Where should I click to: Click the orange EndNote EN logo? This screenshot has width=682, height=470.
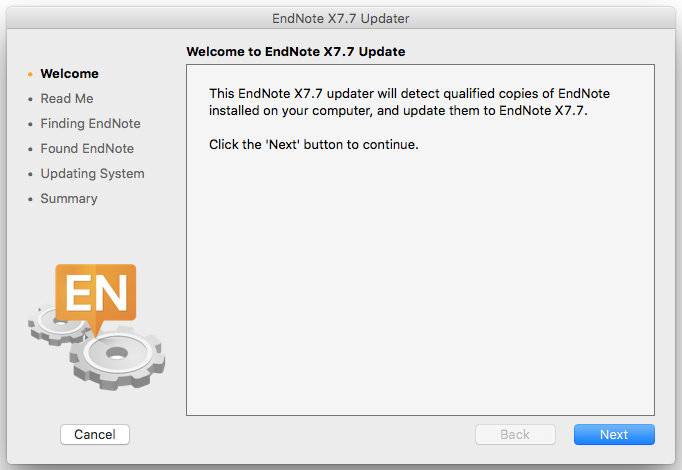[95, 293]
